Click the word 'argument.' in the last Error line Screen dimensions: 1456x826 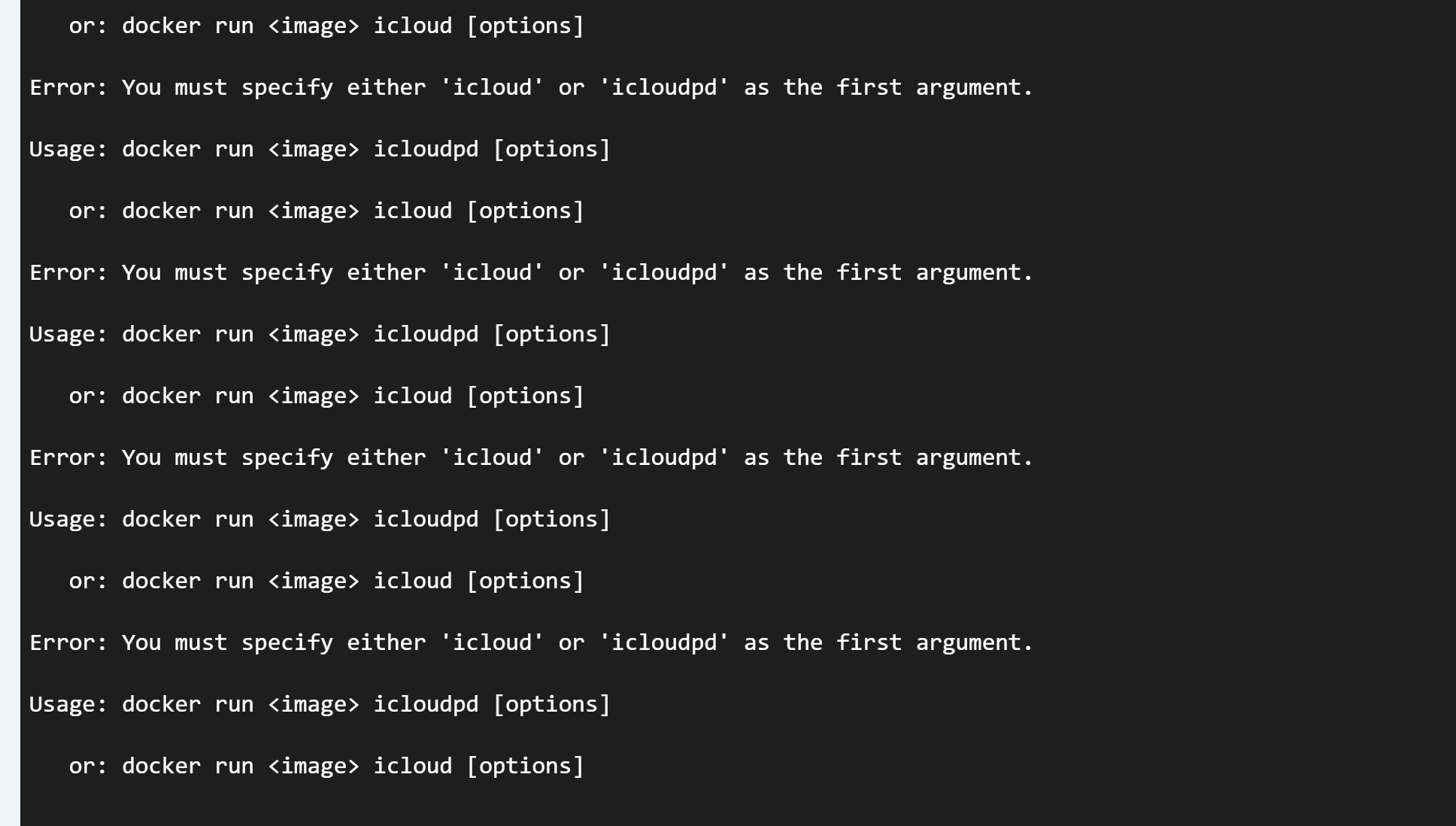tap(974, 642)
